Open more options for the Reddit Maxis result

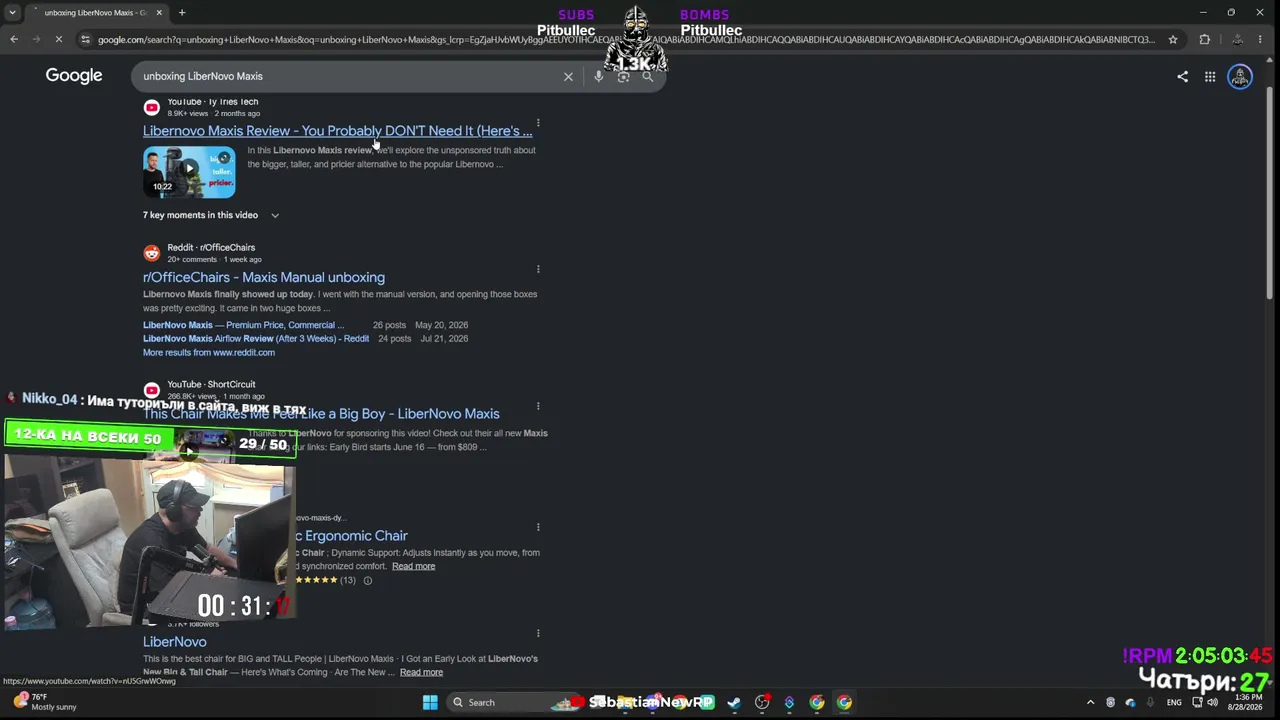click(x=538, y=269)
